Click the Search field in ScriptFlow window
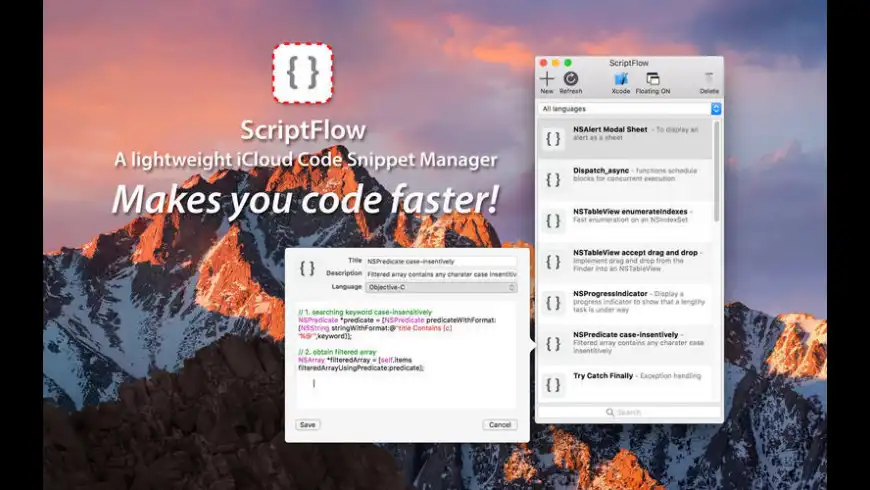 pyautogui.click(x=629, y=412)
